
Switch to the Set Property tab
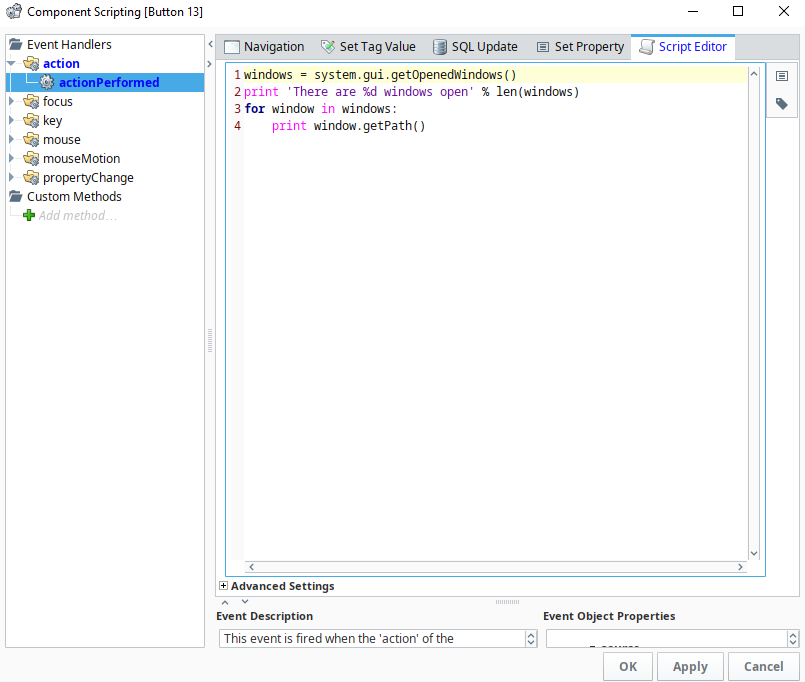pyautogui.click(x=581, y=47)
